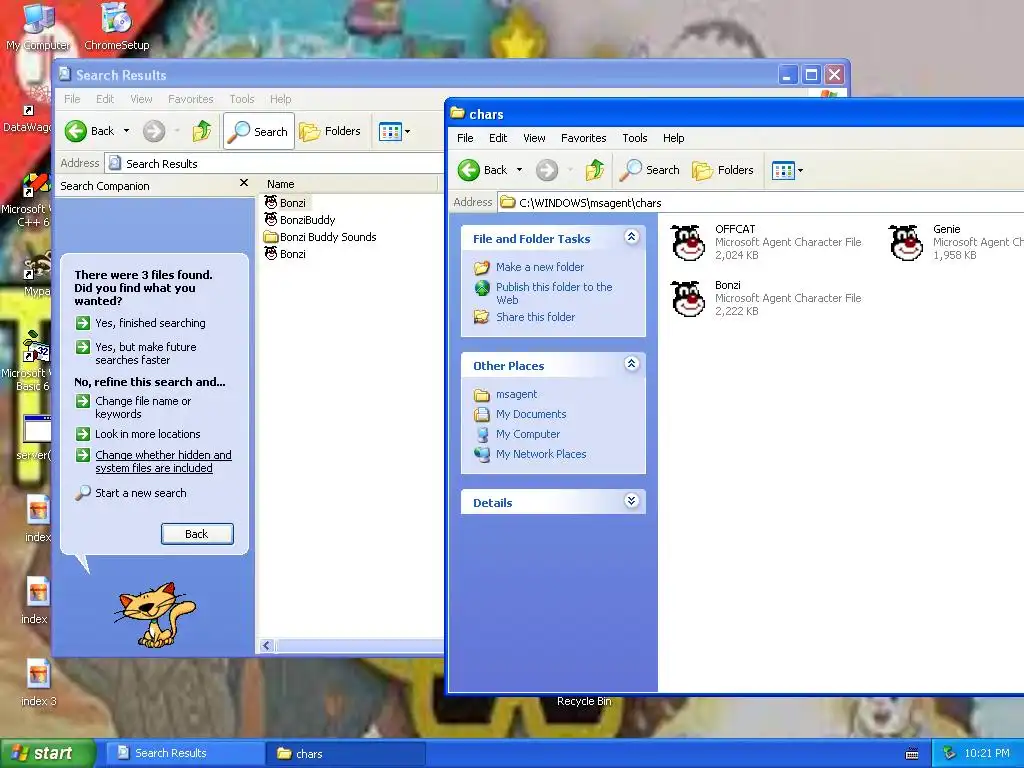Toggle Folders pane in chars window
Image resolution: width=1024 pixels, height=768 pixels.
click(x=723, y=170)
